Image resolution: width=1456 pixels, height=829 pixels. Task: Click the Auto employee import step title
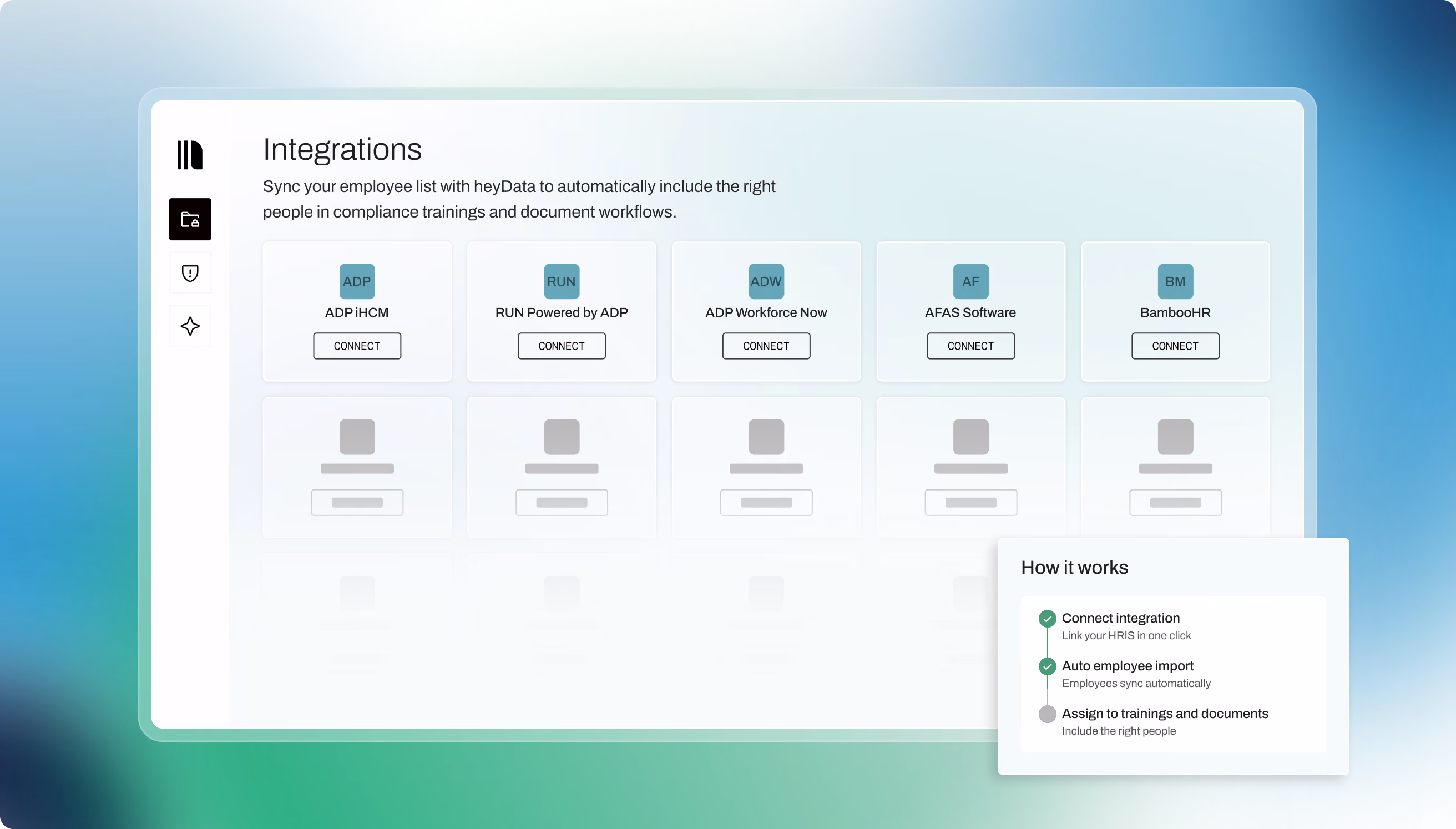coord(1128,666)
